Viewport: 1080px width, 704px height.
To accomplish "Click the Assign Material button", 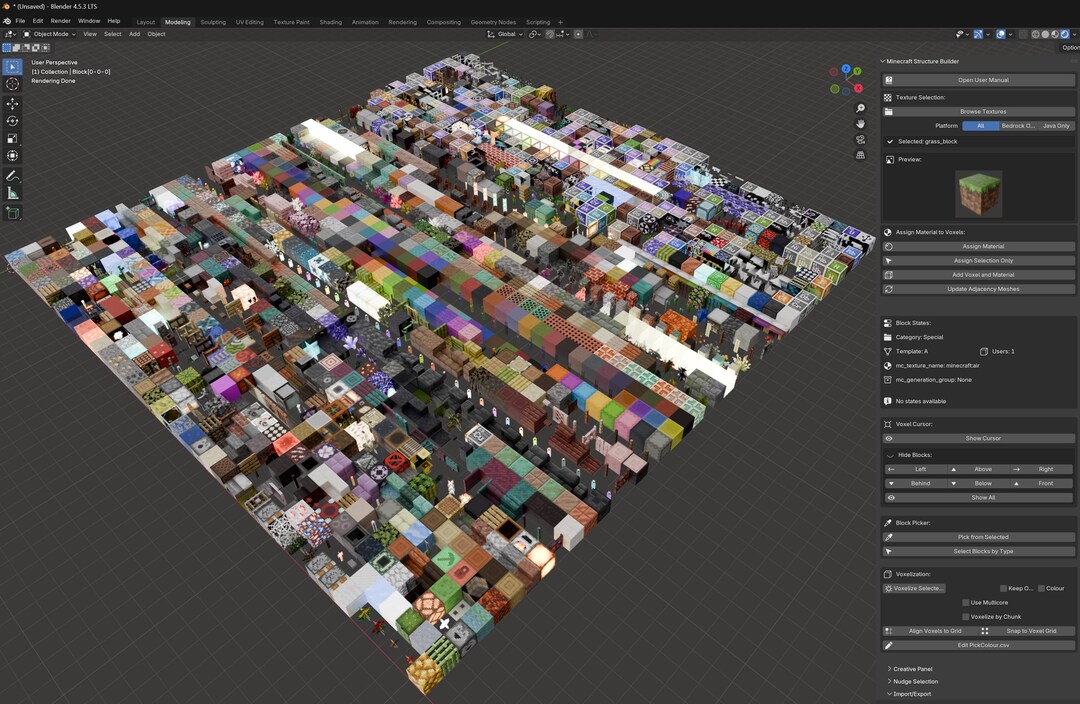I will click(978, 247).
